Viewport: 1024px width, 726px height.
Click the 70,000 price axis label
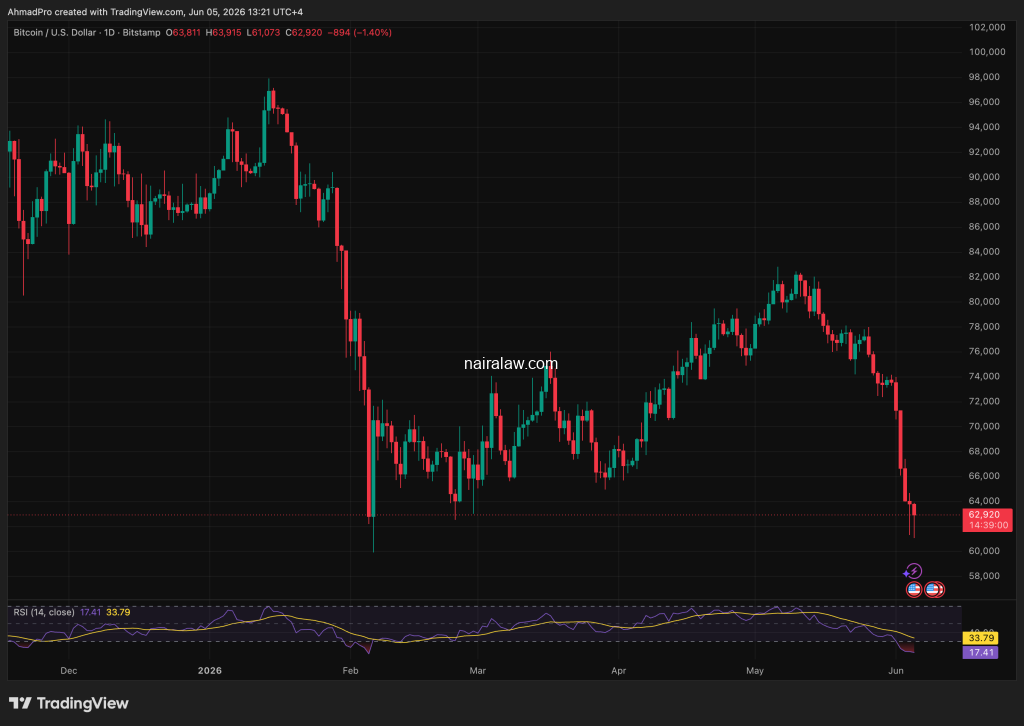coord(984,426)
